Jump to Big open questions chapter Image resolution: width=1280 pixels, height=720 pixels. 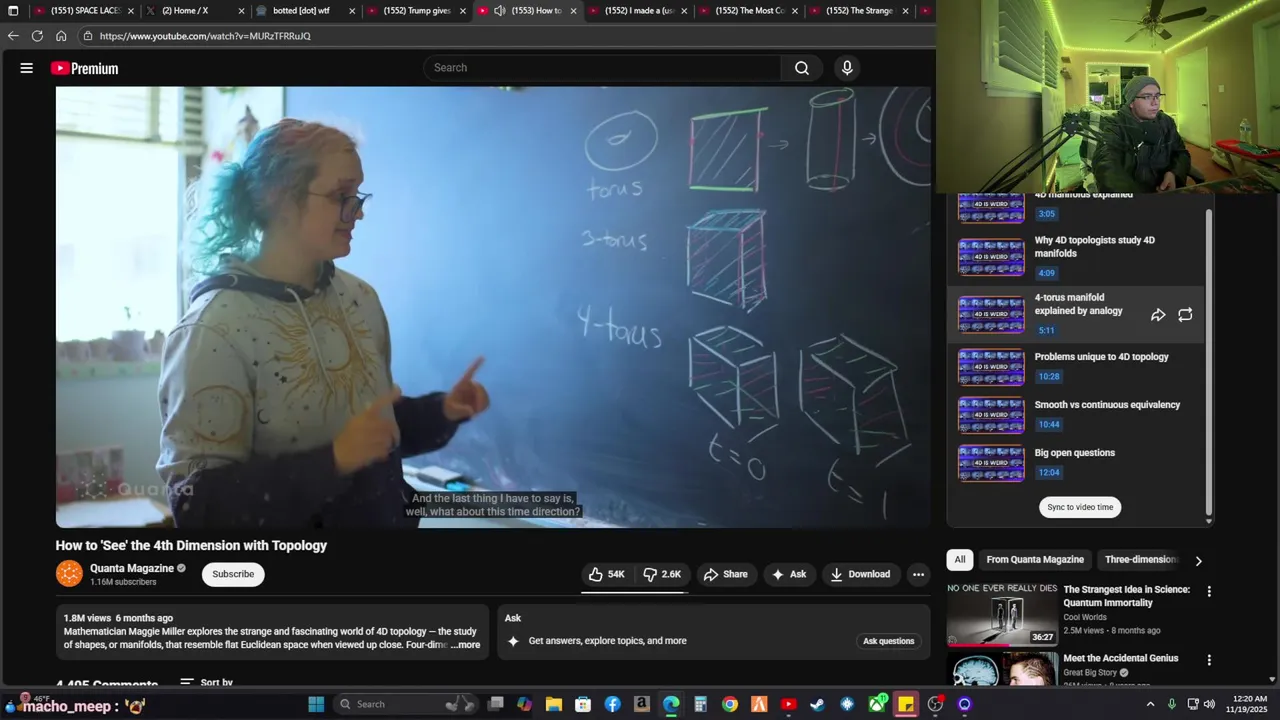point(1076,463)
